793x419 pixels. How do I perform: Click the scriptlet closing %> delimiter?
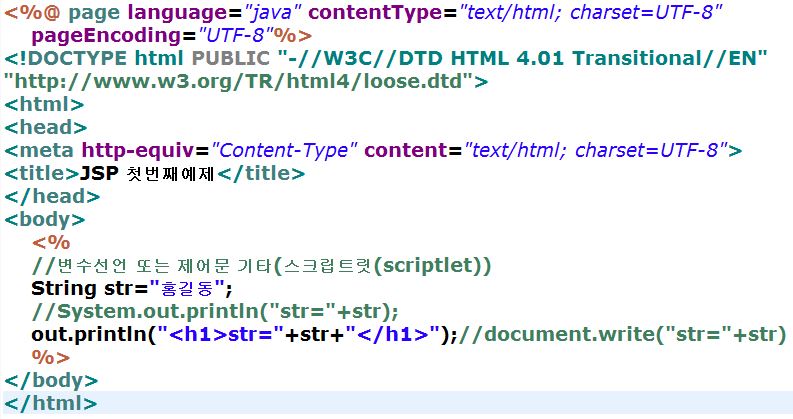pos(51,358)
